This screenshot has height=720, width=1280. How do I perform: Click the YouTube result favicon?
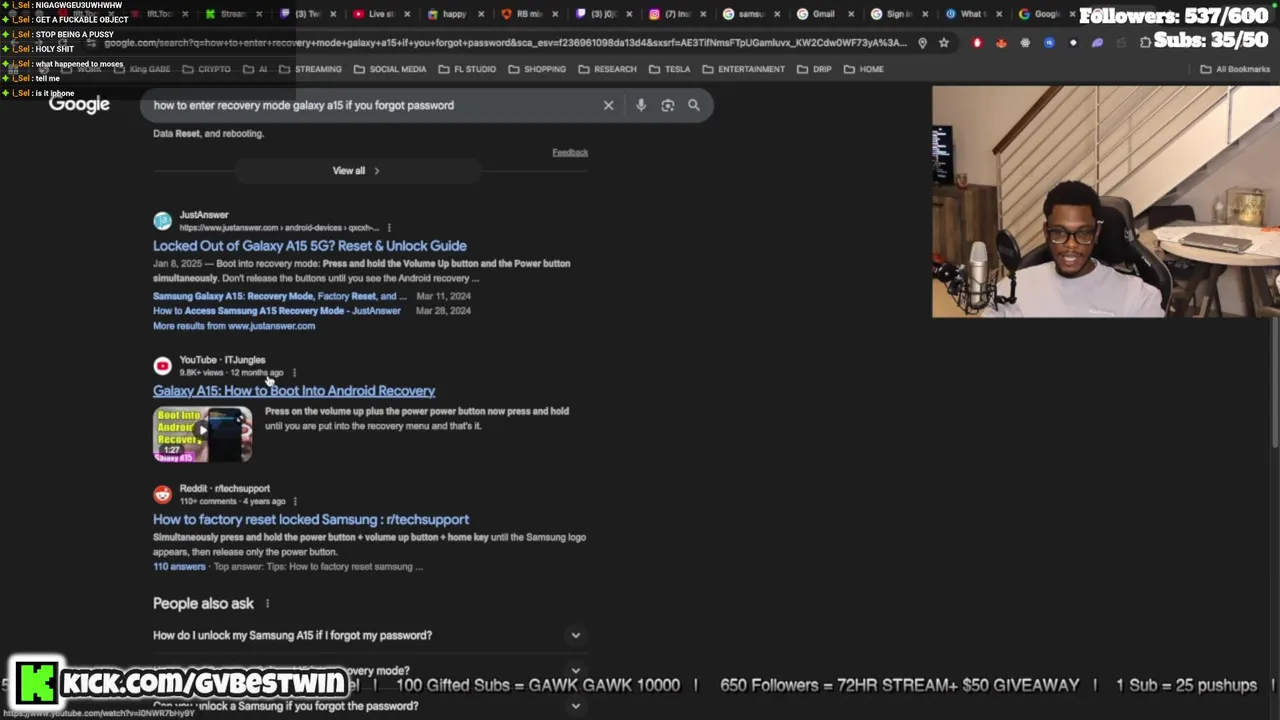pos(162,366)
